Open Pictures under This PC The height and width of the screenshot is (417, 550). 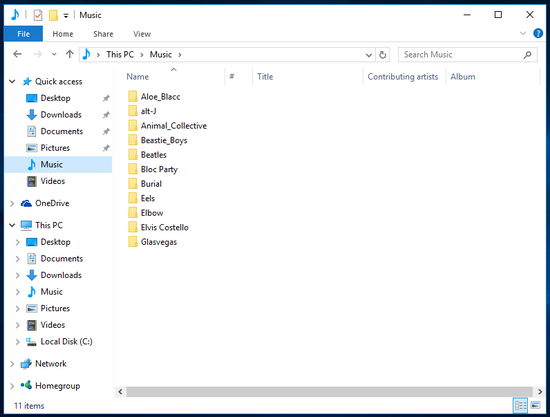point(55,308)
